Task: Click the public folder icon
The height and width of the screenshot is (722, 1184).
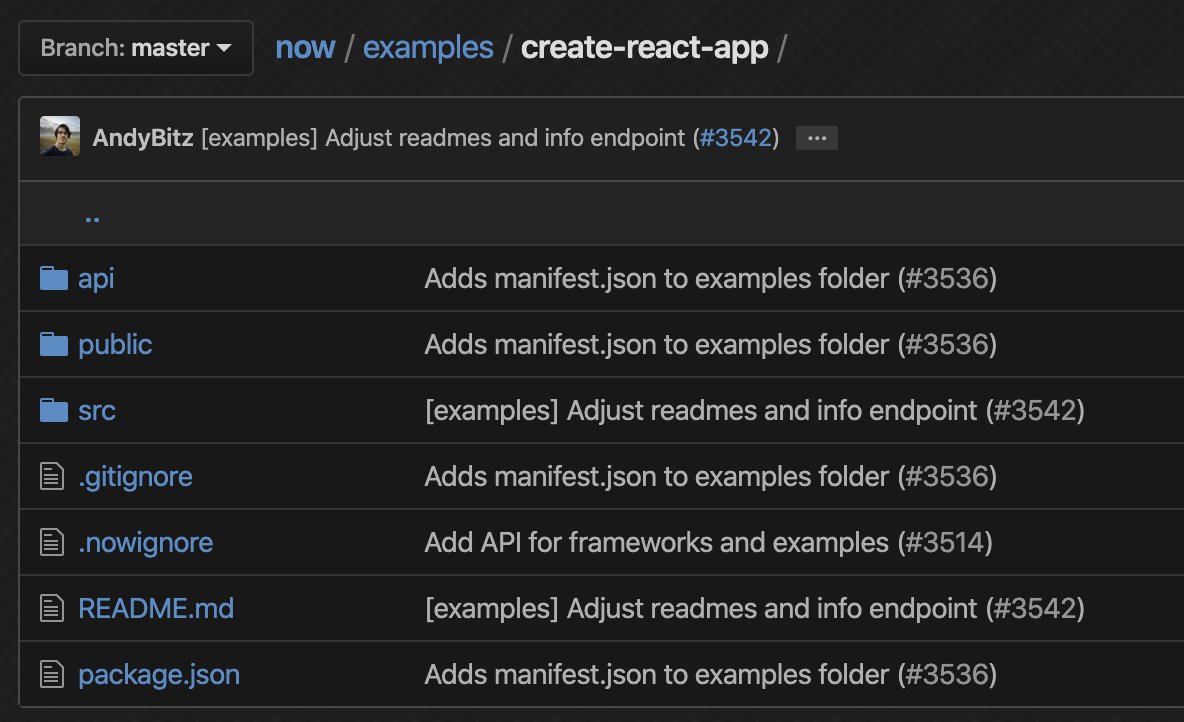Action: 54,344
